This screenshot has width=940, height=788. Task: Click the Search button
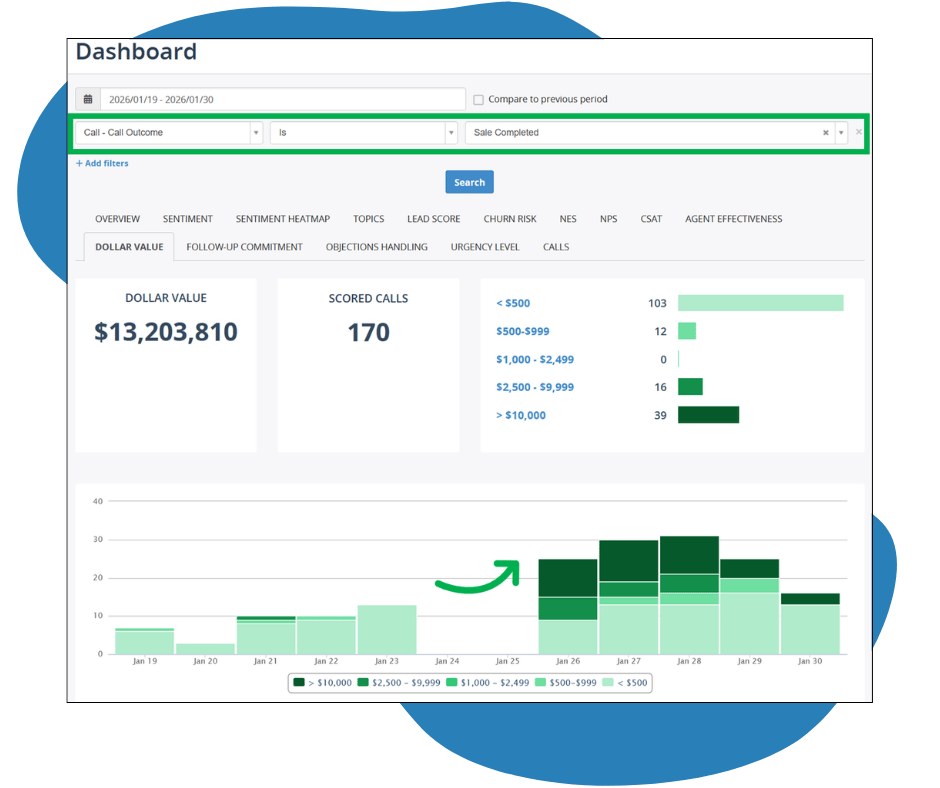[x=469, y=182]
